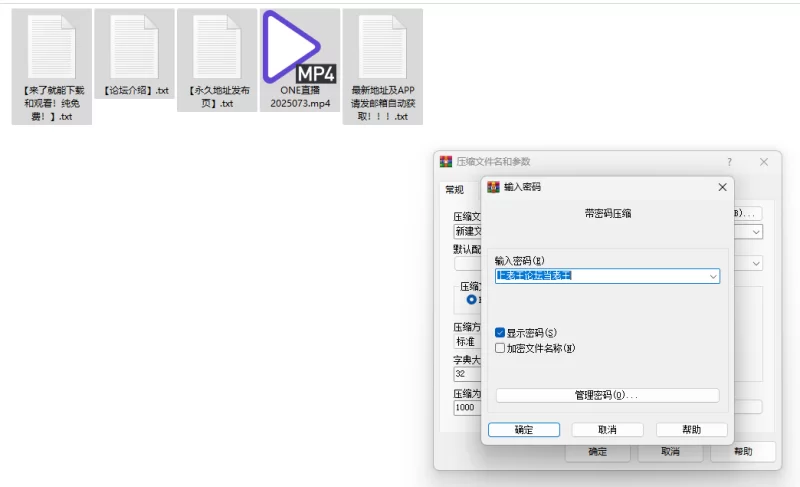This screenshot has width=800, height=487.
Task: Click the split volume field showing 1000
Action: pyautogui.click(x=467, y=407)
